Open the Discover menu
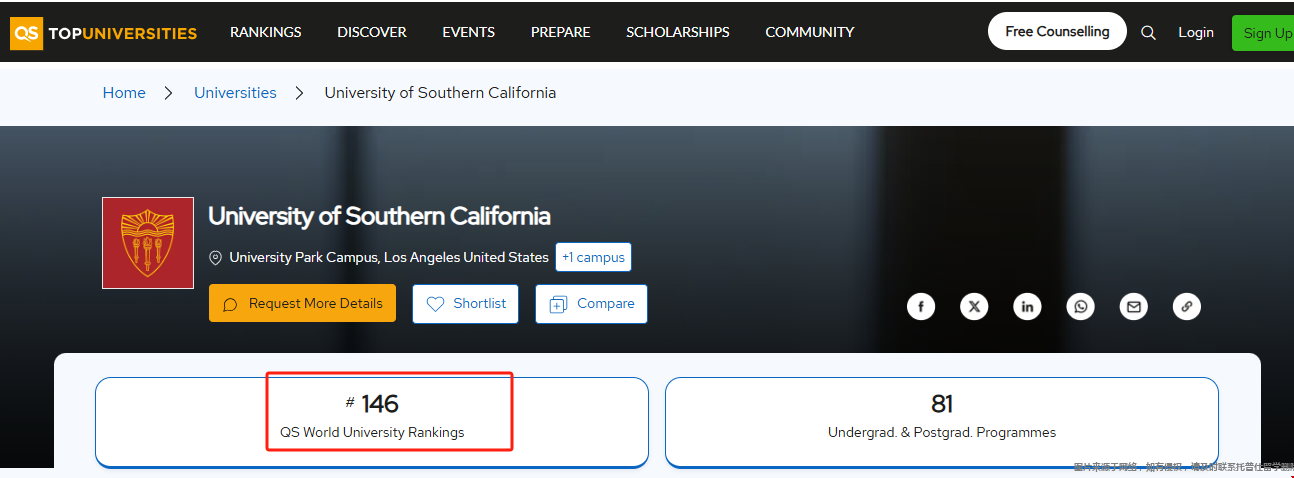Viewport: 1294px width, 478px height. [x=371, y=32]
